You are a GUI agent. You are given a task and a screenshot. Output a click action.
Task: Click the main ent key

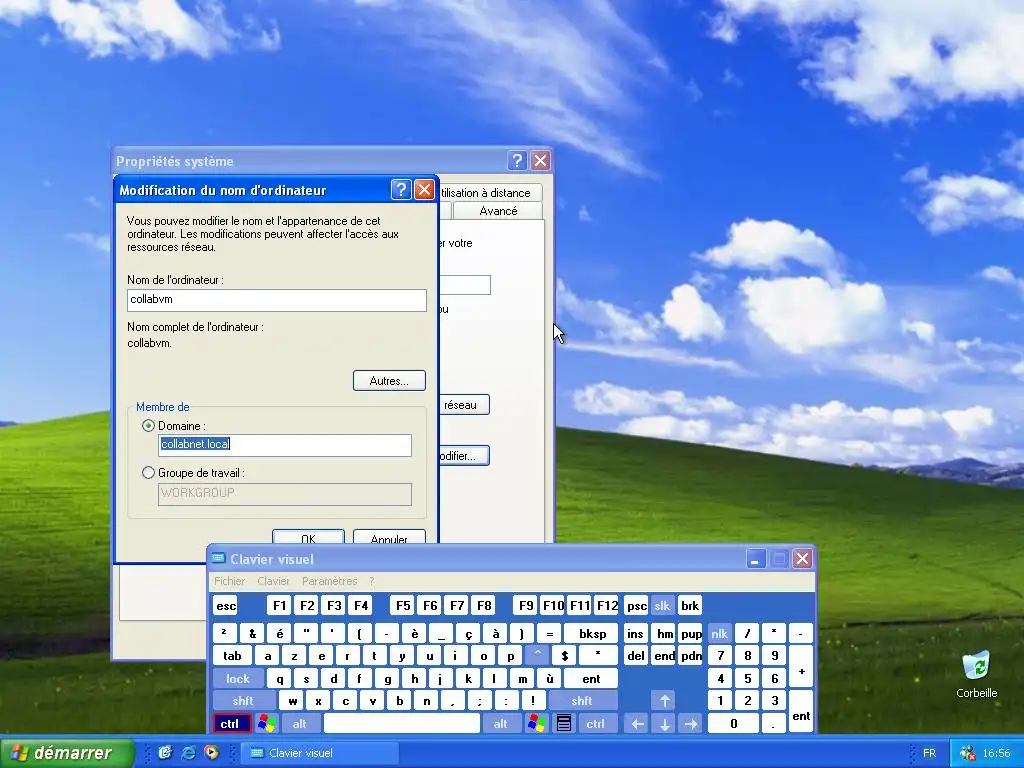coord(591,679)
